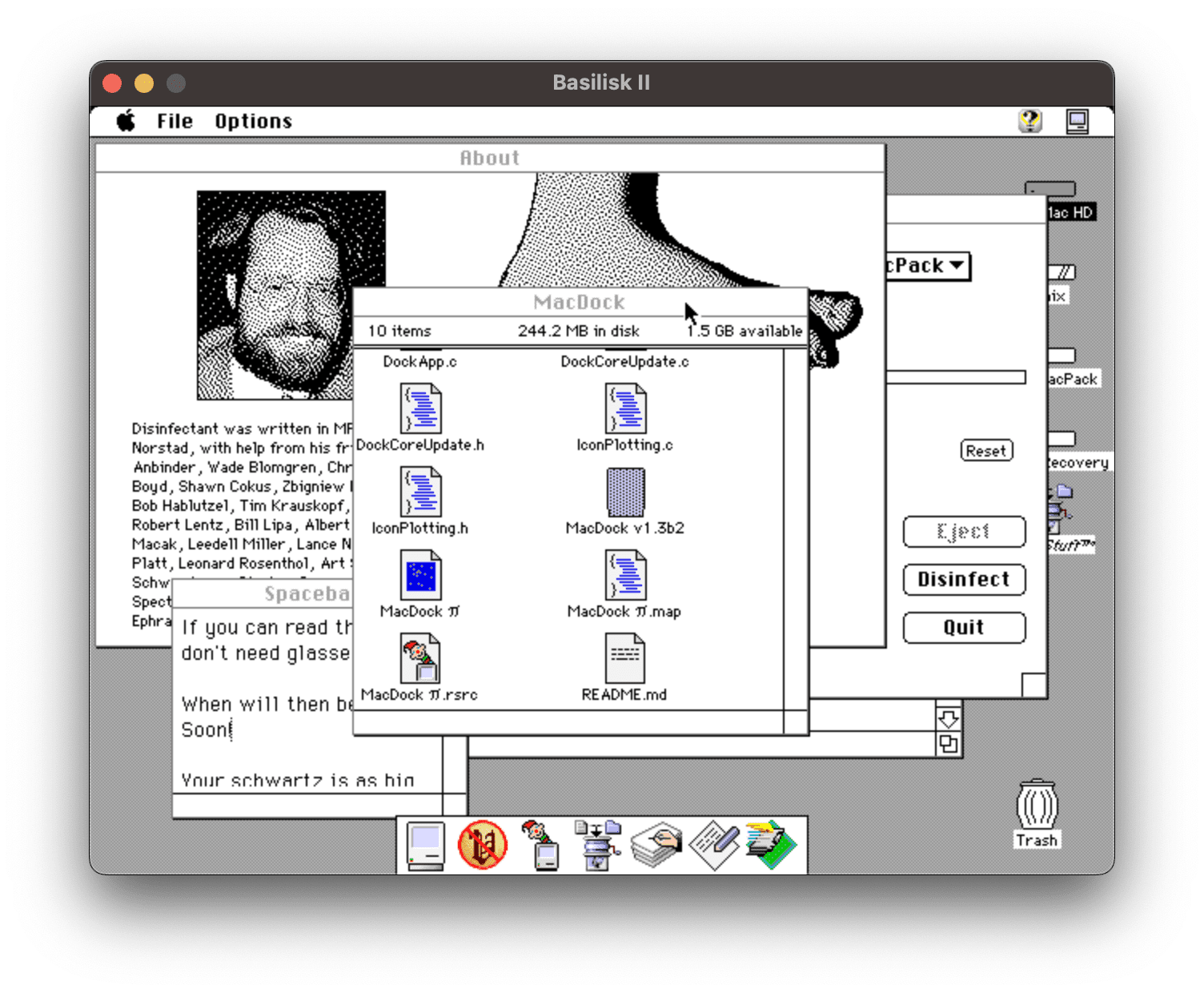Click the author portrait in the About window

[x=275, y=295]
